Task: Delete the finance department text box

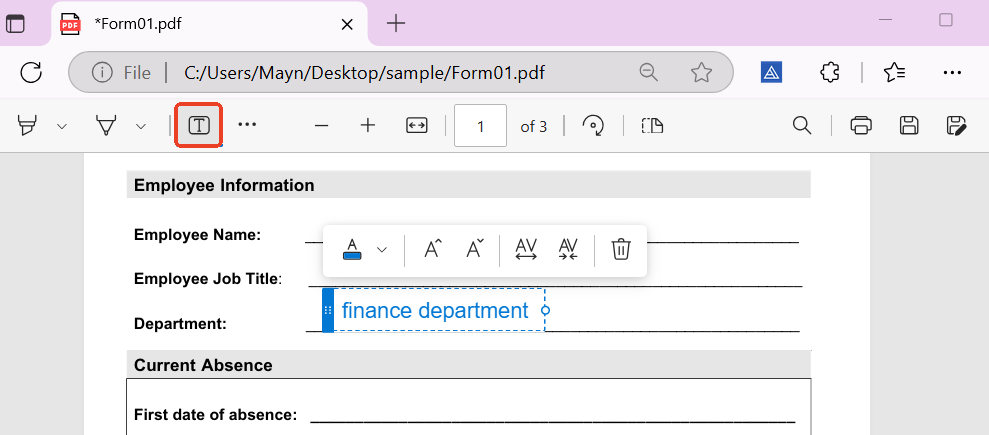Action: pos(621,250)
